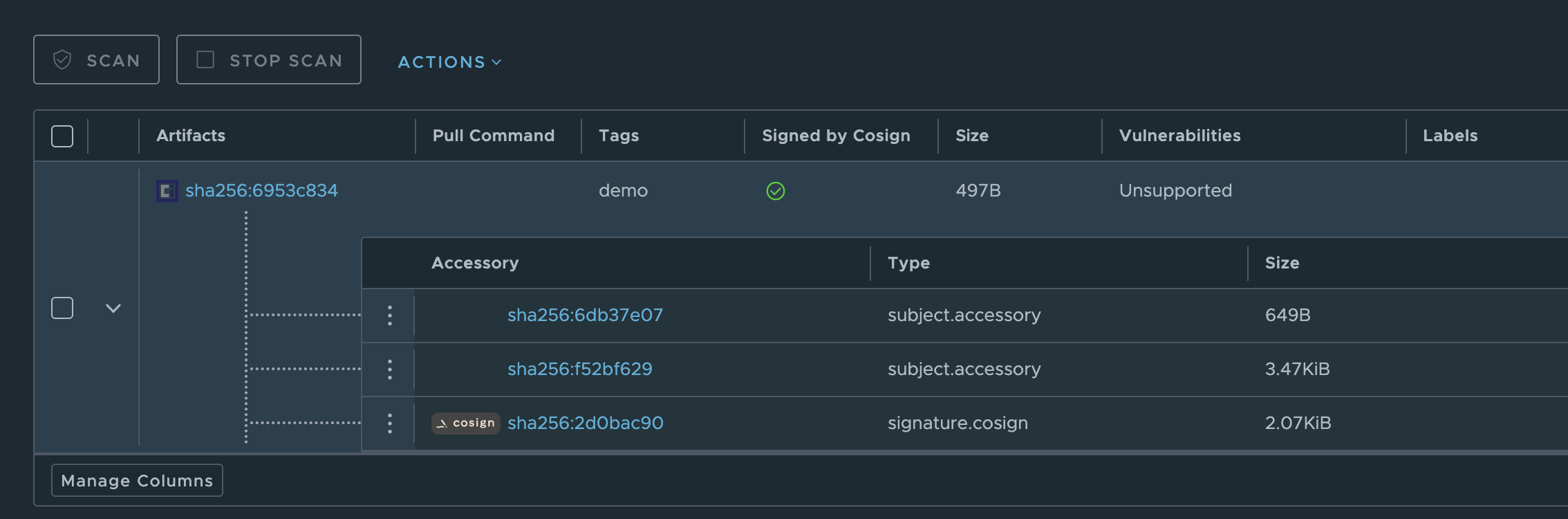
Task: Open the three-dot menu for sha256:f52bf629
Action: click(390, 370)
